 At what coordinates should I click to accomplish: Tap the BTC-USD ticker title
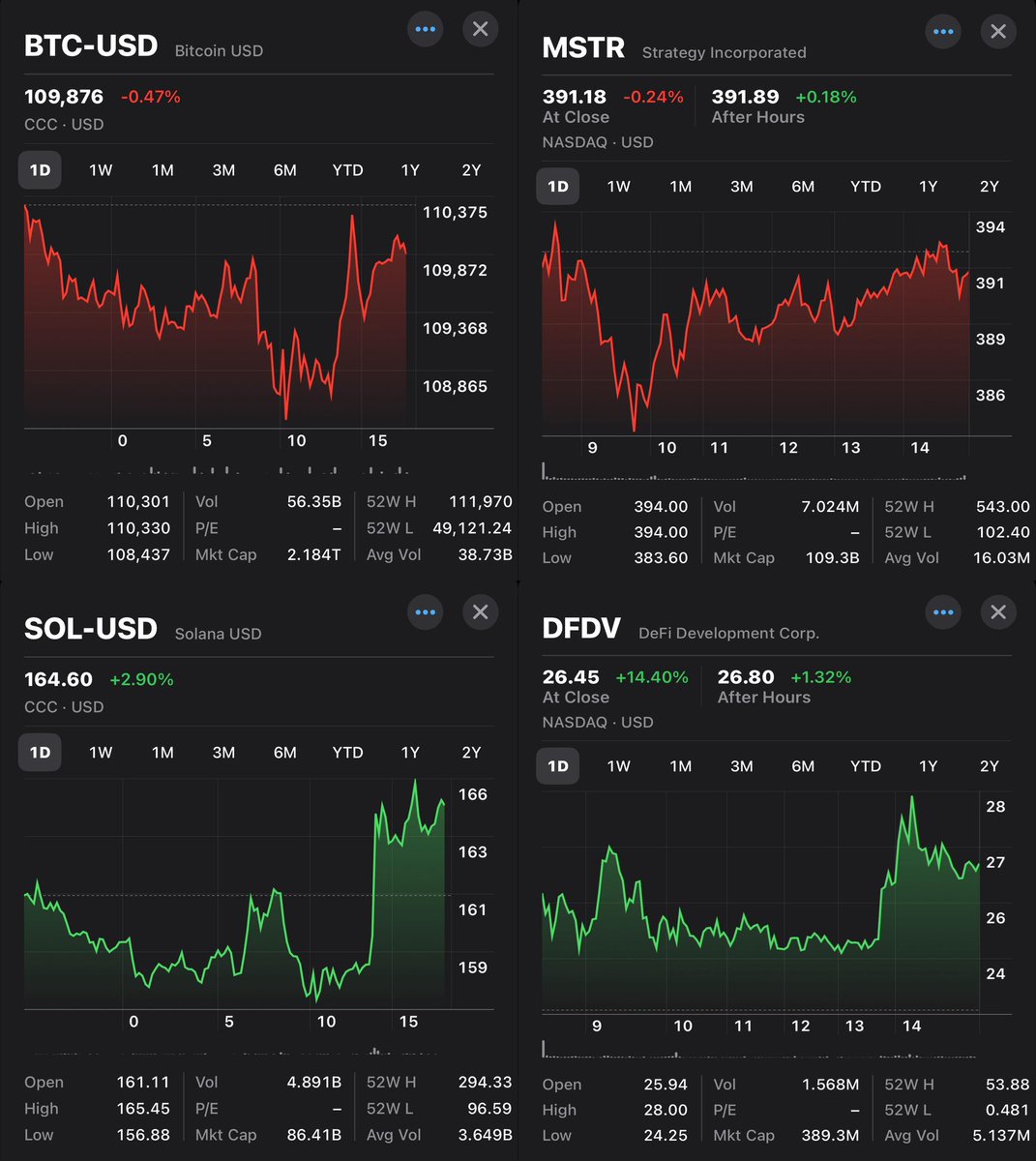[90, 46]
